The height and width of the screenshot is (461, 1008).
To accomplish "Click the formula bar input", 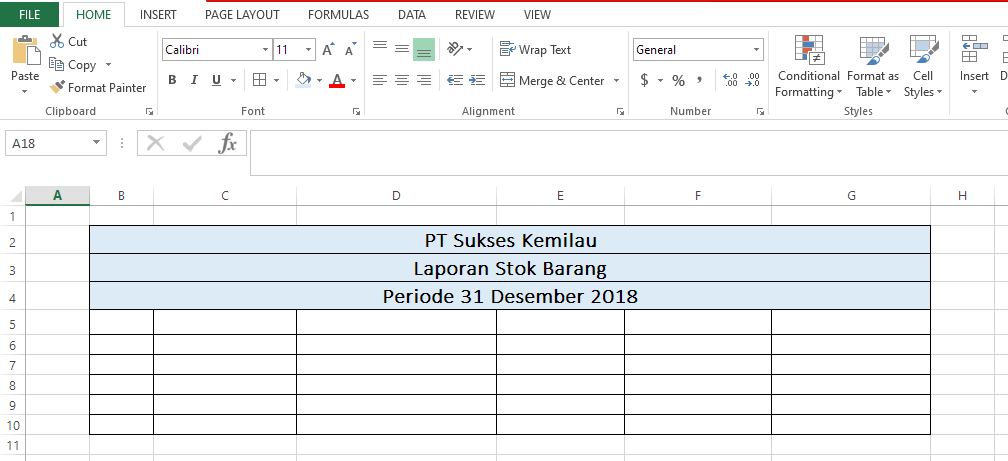I will point(629,152).
